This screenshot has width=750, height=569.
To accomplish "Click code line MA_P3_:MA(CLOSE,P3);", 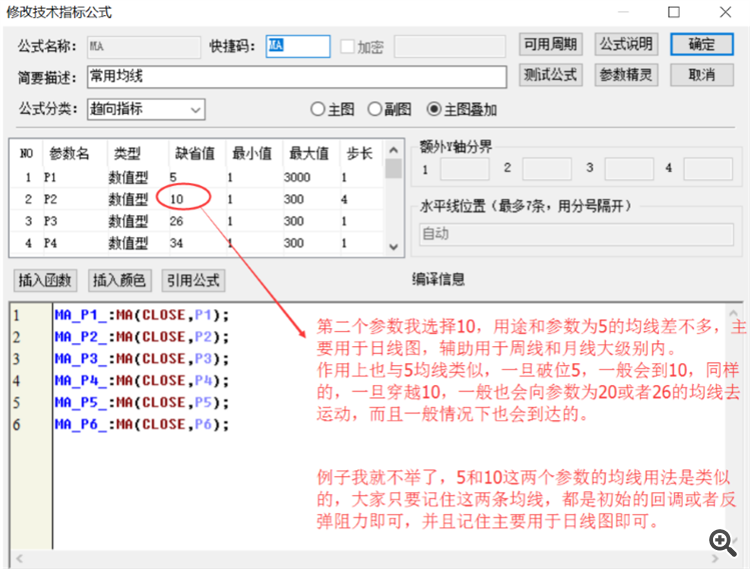I will tap(142, 359).
